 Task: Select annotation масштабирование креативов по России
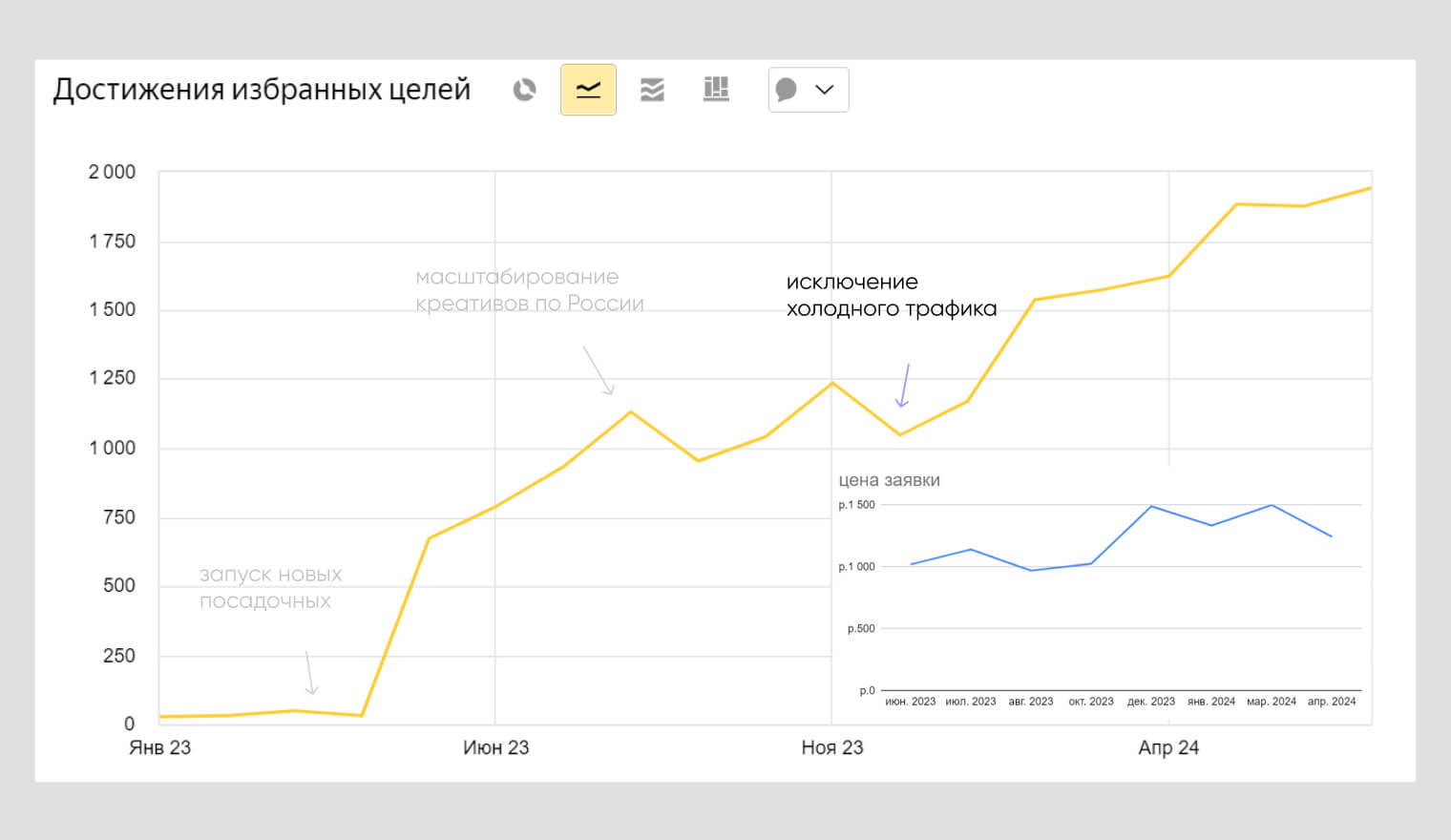(529, 290)
